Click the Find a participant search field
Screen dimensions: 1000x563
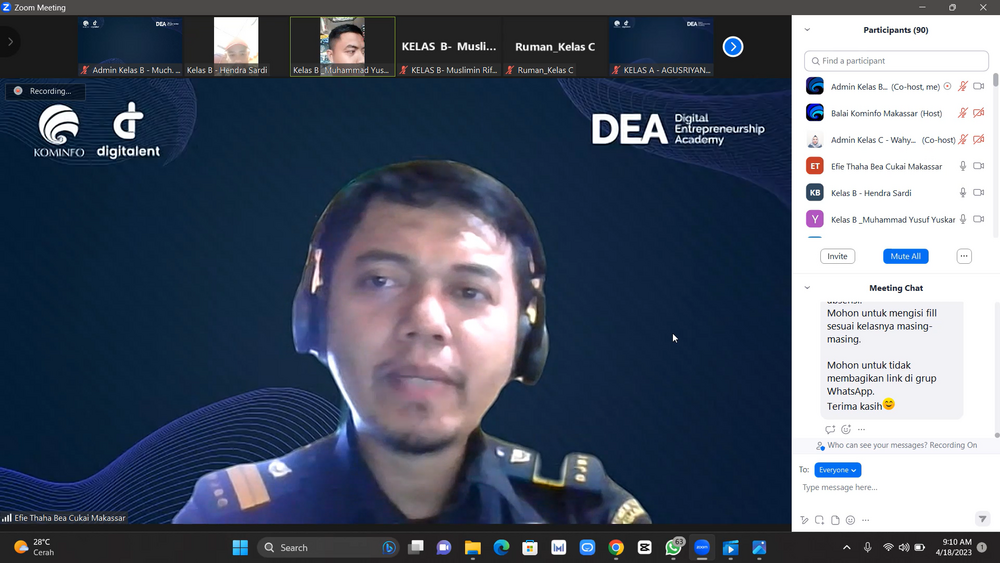tap(896, 61)
